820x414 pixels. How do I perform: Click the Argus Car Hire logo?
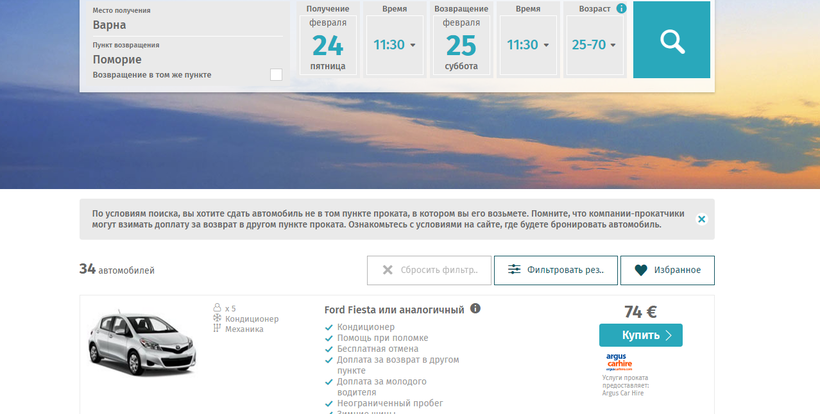coord(619,363)
